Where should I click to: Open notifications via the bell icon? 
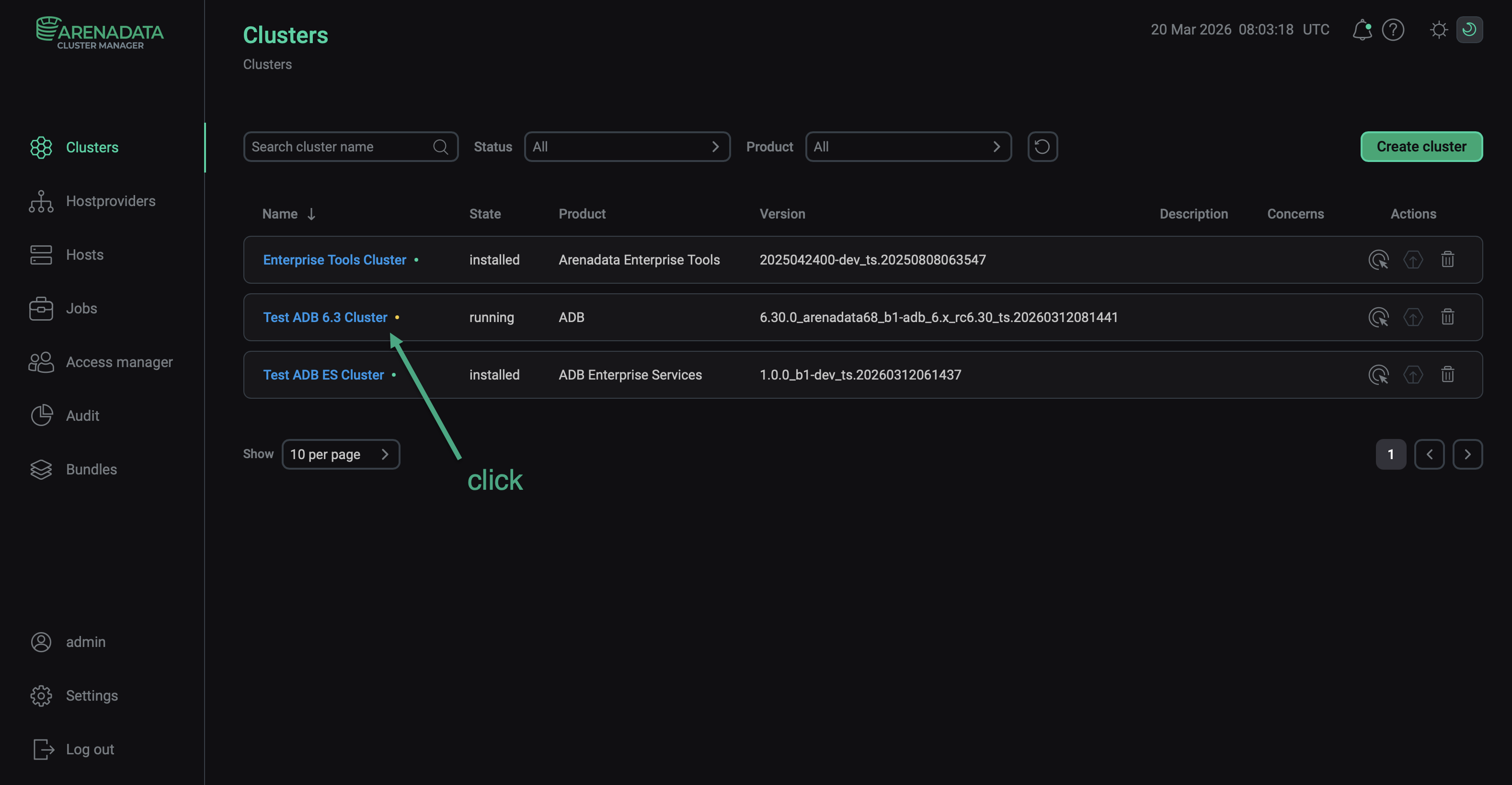(x=1363, y=29)
